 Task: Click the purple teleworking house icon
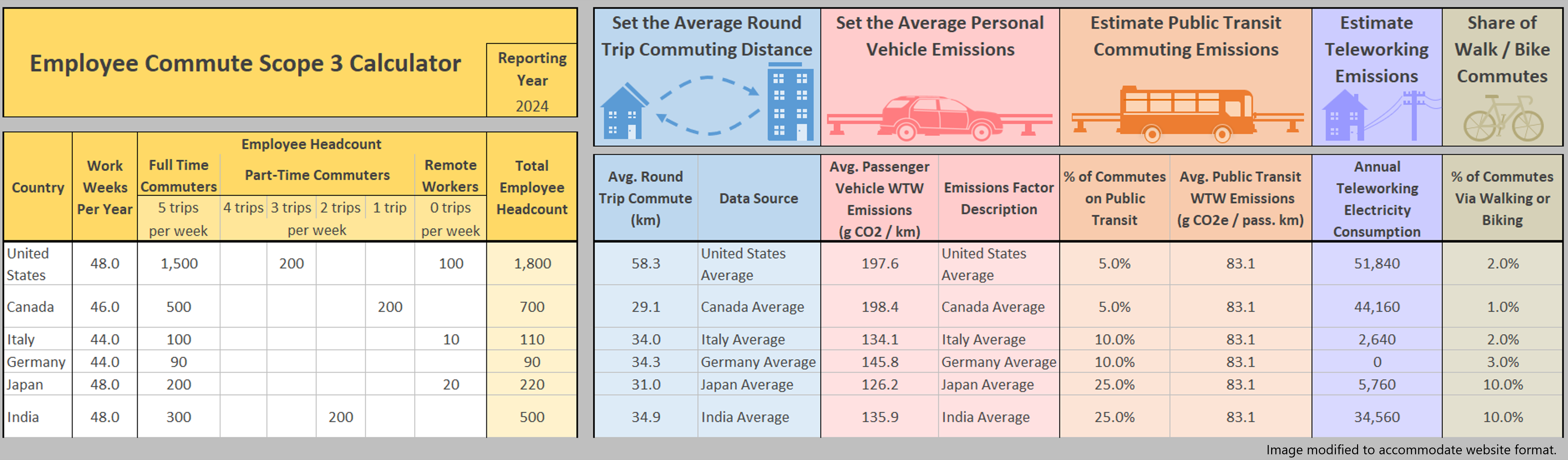pos(1344,115)
